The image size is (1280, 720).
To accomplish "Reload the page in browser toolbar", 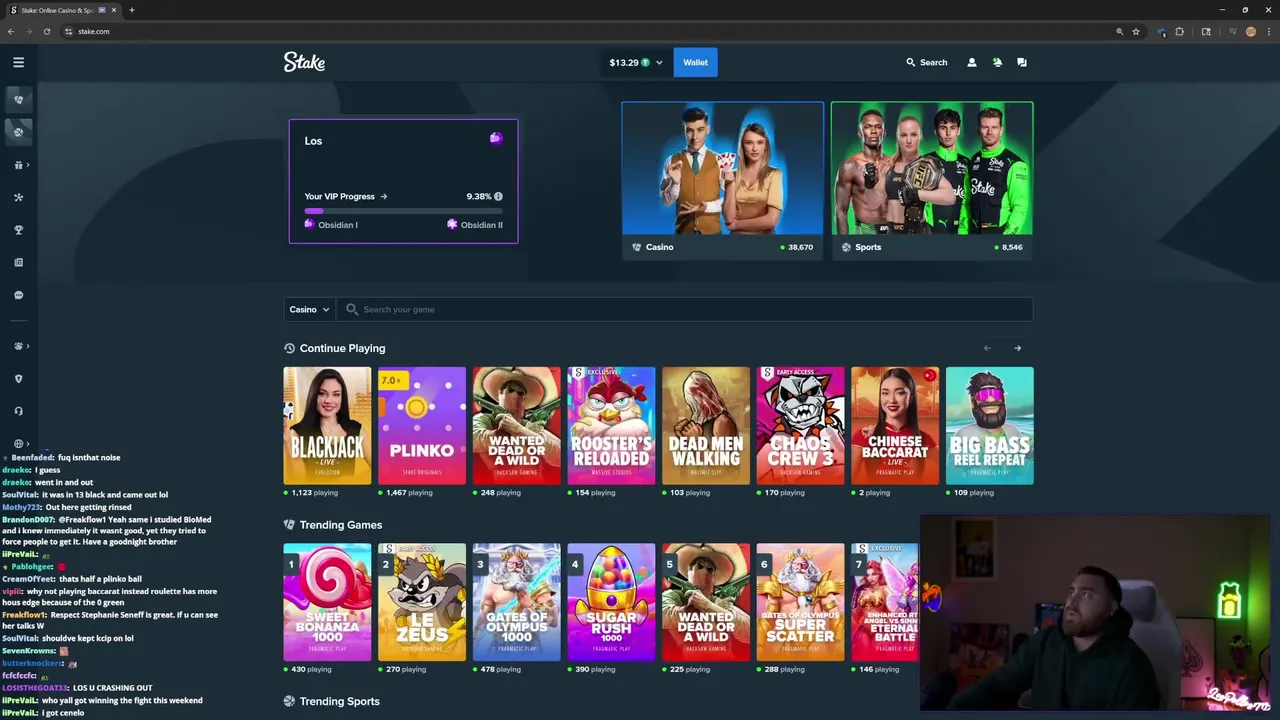I will (46, 31).
